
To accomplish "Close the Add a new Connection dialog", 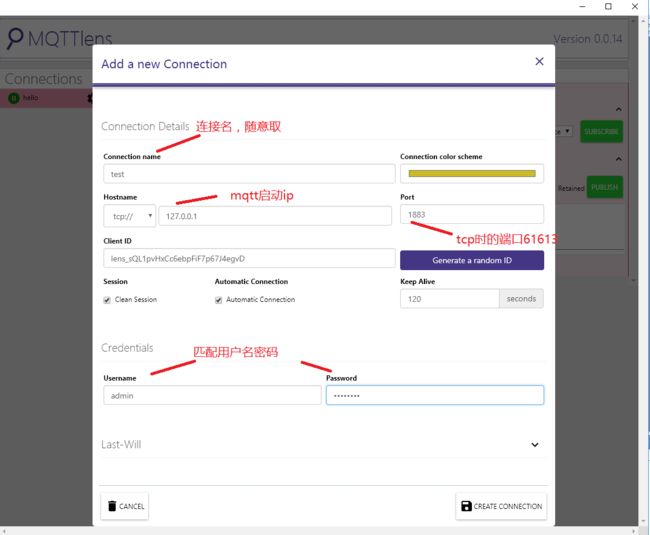I will [539, 62].
